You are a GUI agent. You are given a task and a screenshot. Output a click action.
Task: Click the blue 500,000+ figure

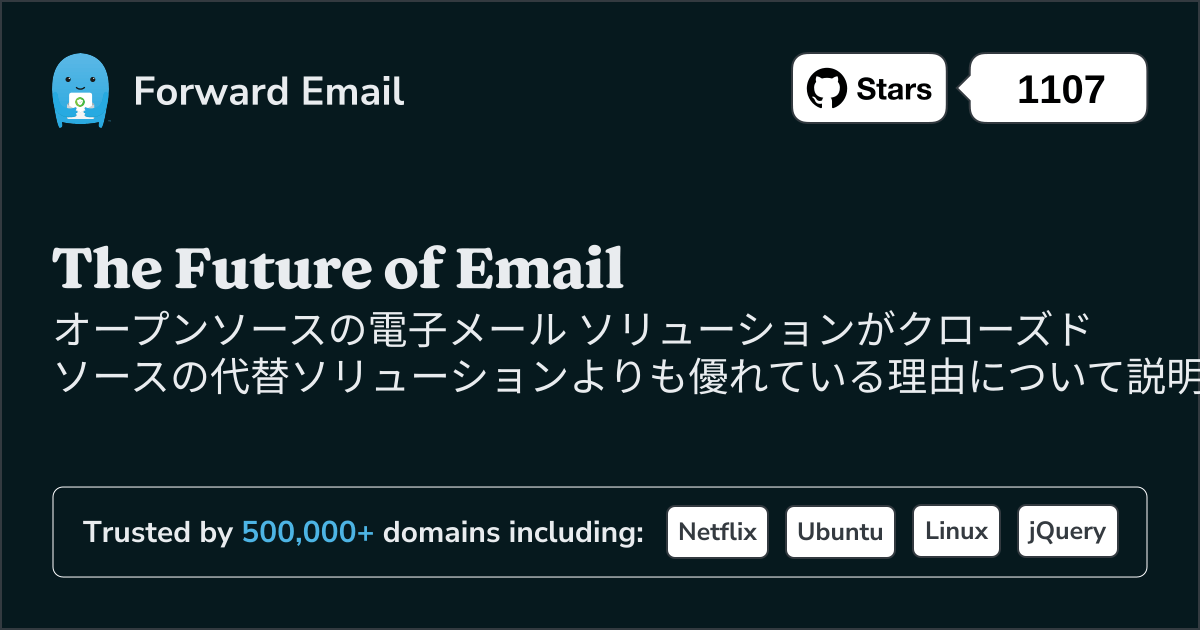308,532
